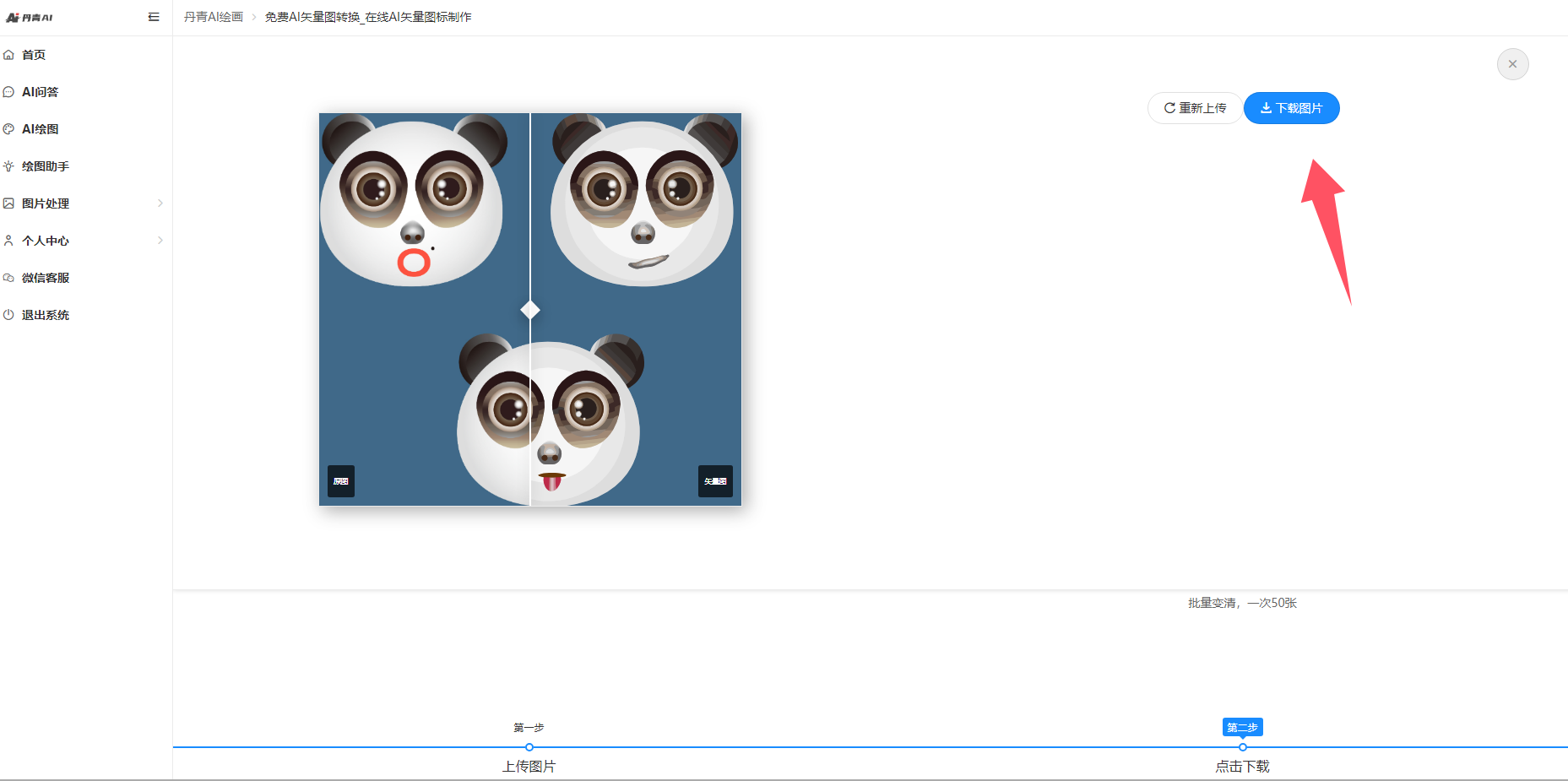Click the 微信客服 WeChat icon
The image size is (1568, 781).
click(x=8, y=278)
